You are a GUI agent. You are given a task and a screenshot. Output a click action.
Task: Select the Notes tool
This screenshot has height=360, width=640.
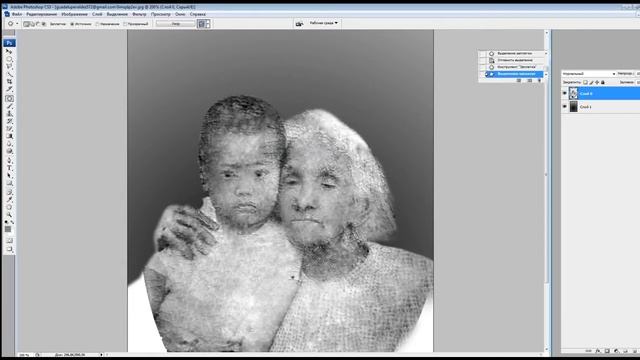(9, 192)
